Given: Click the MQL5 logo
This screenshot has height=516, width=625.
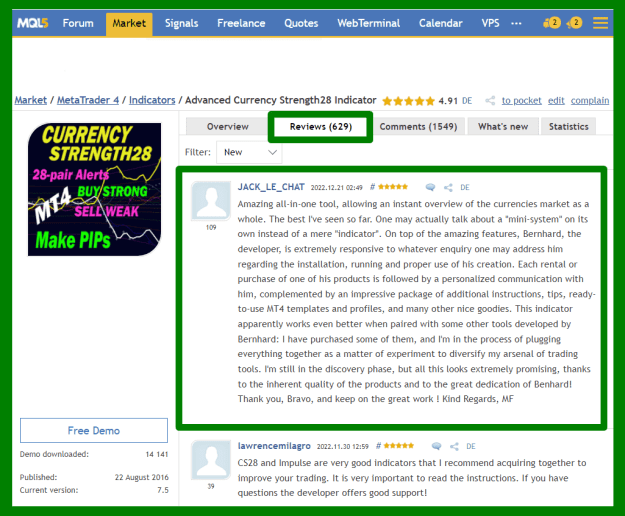Looking at the screenshot, I should [x=32, y=23].
